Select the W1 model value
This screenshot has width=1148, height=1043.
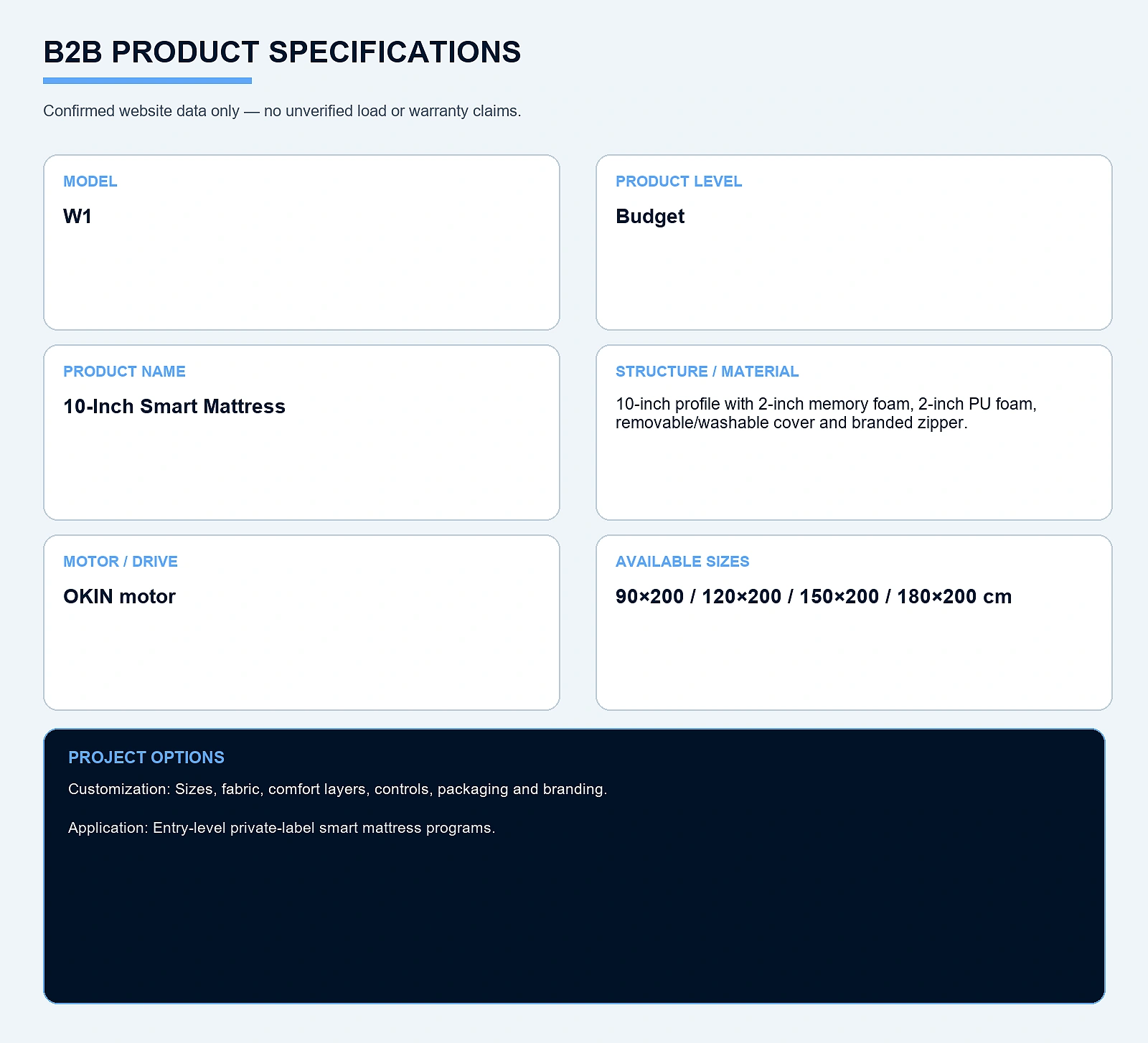(77, 217)
